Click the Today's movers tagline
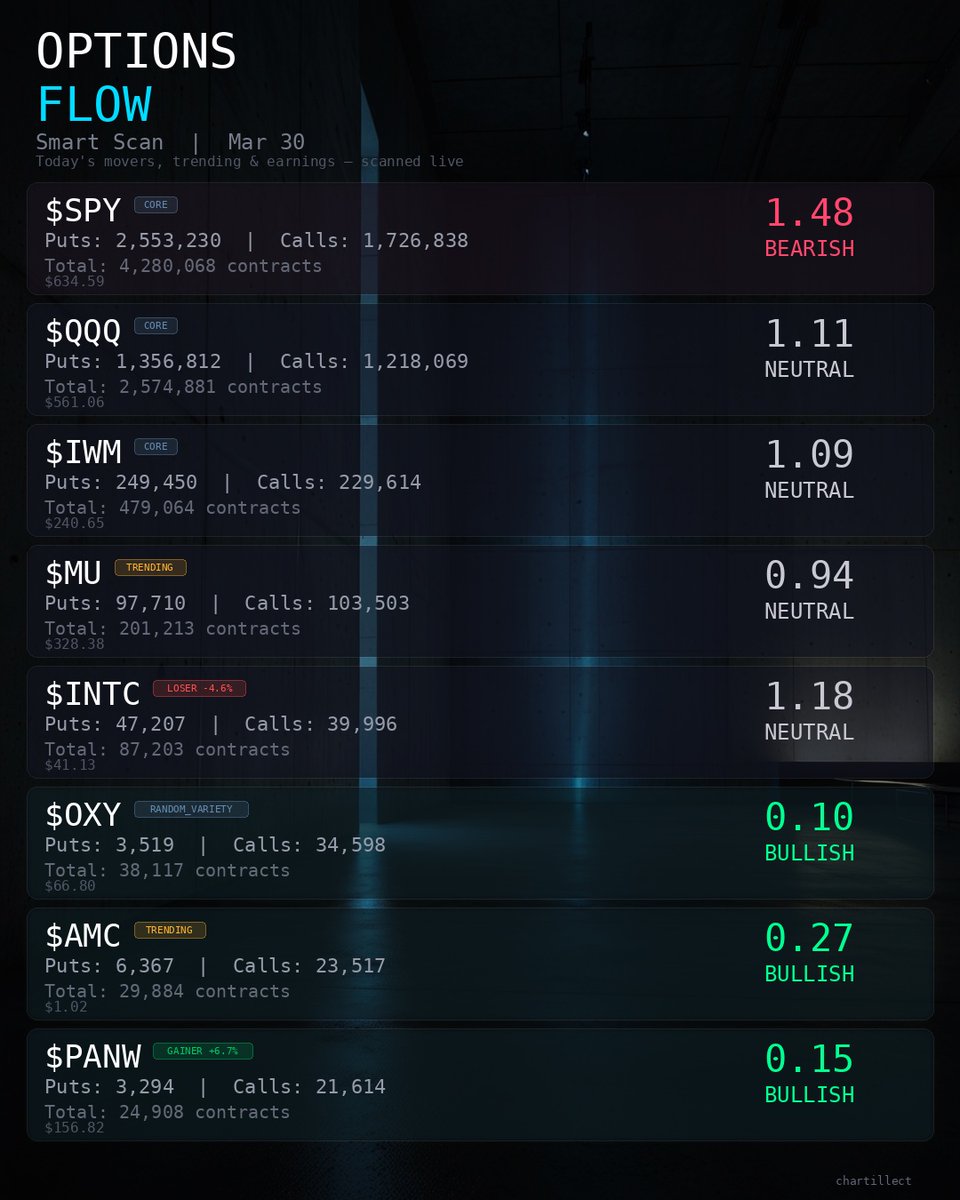The width and height of the screenshot is (960, 1200). click(250, 161)
